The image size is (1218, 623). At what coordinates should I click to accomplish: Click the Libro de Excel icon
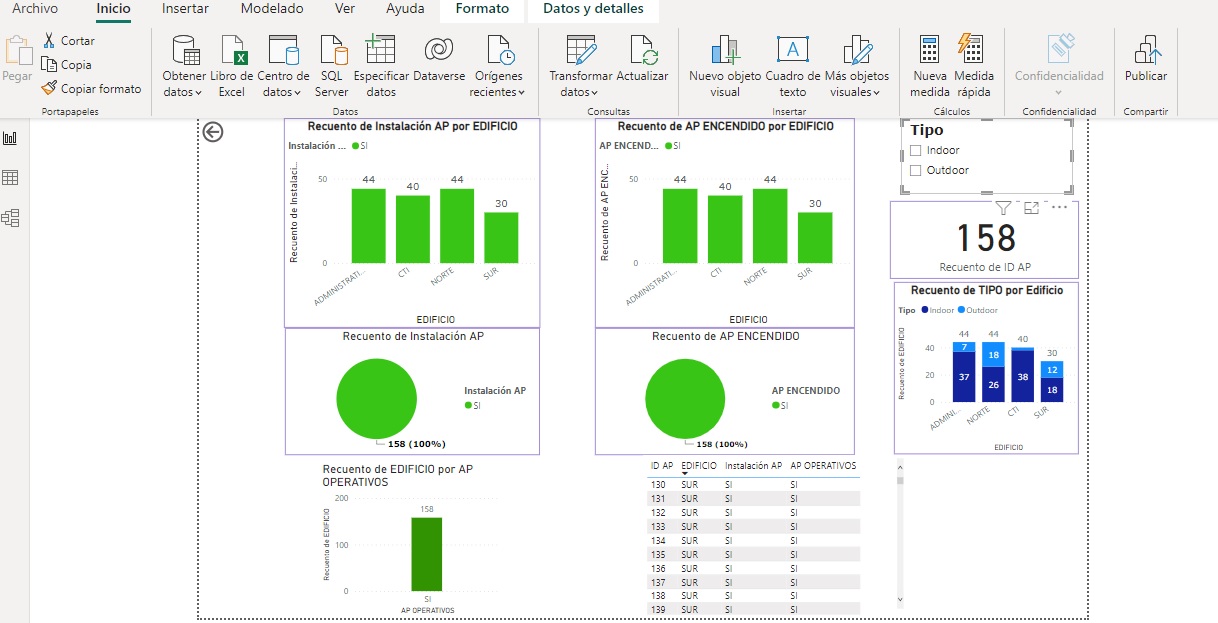232,52
